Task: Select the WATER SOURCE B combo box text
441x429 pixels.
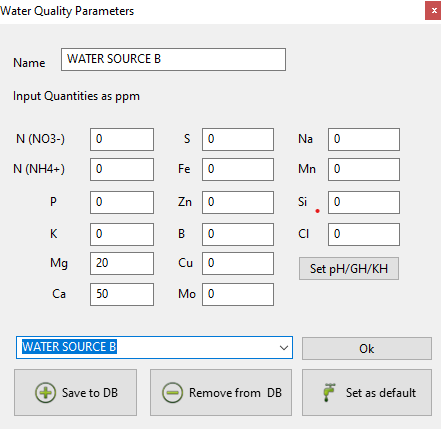Action: (69, 347)
